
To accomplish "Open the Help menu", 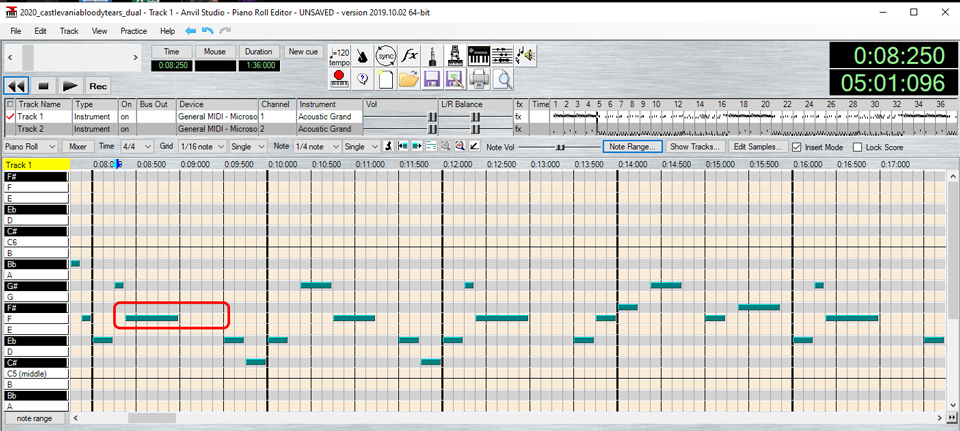I will (x=167, y=31).
